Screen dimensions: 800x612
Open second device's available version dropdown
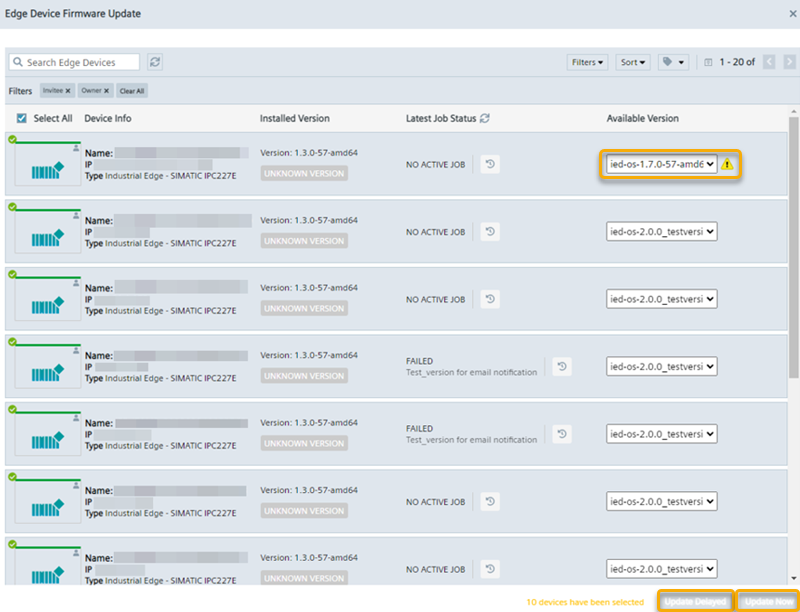(662, 232)
